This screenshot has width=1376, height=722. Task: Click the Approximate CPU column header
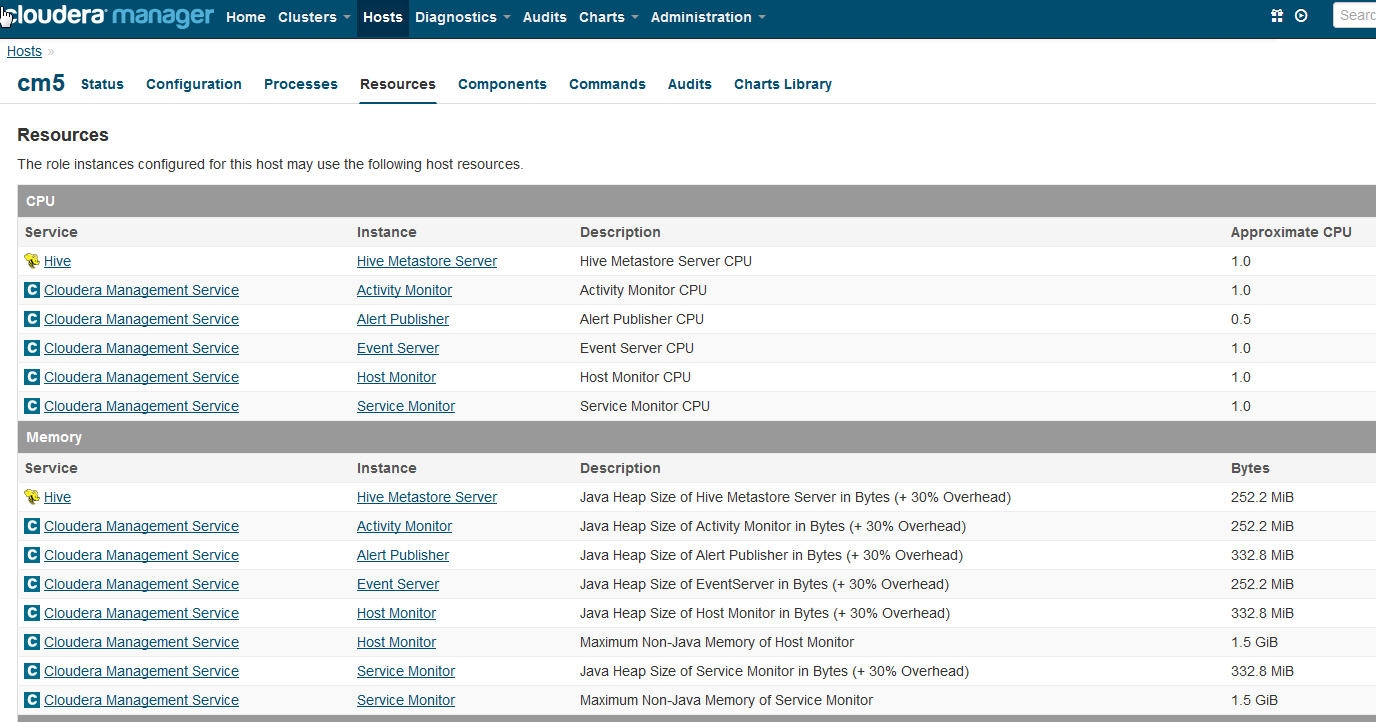coord(1291,232)
